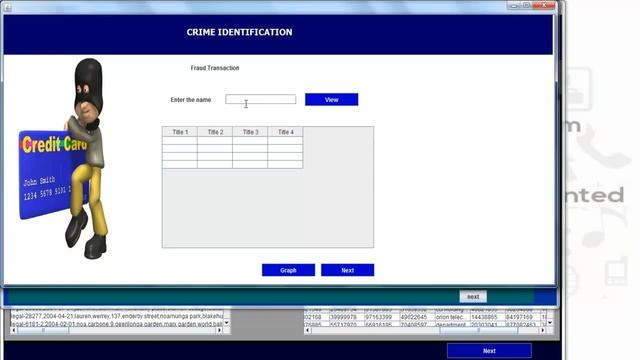Close the Crime Identification window
Image resolution: width=640 pixels, height=360 pixels.
(544, 5)
